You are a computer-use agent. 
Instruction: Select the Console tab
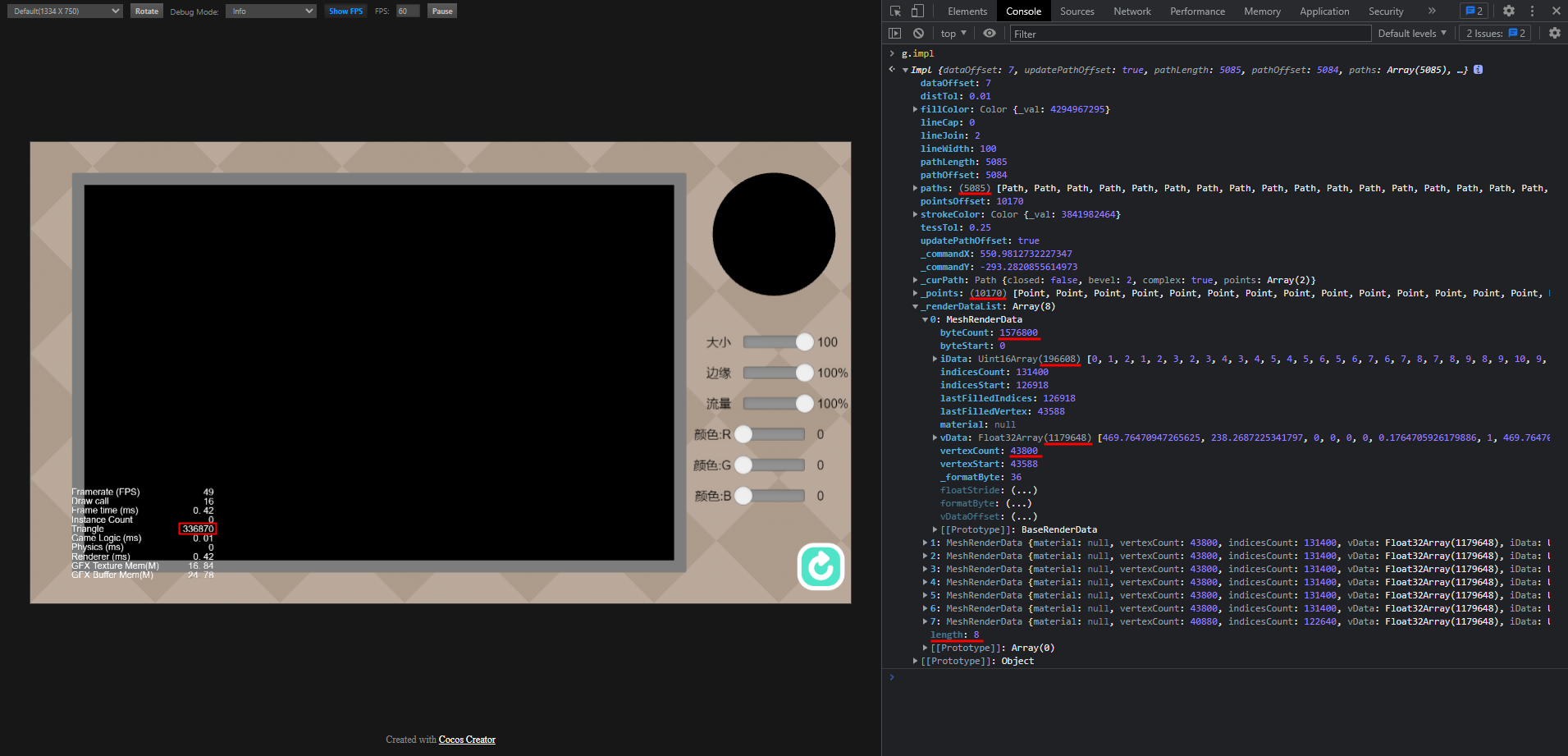[1024, 11]
